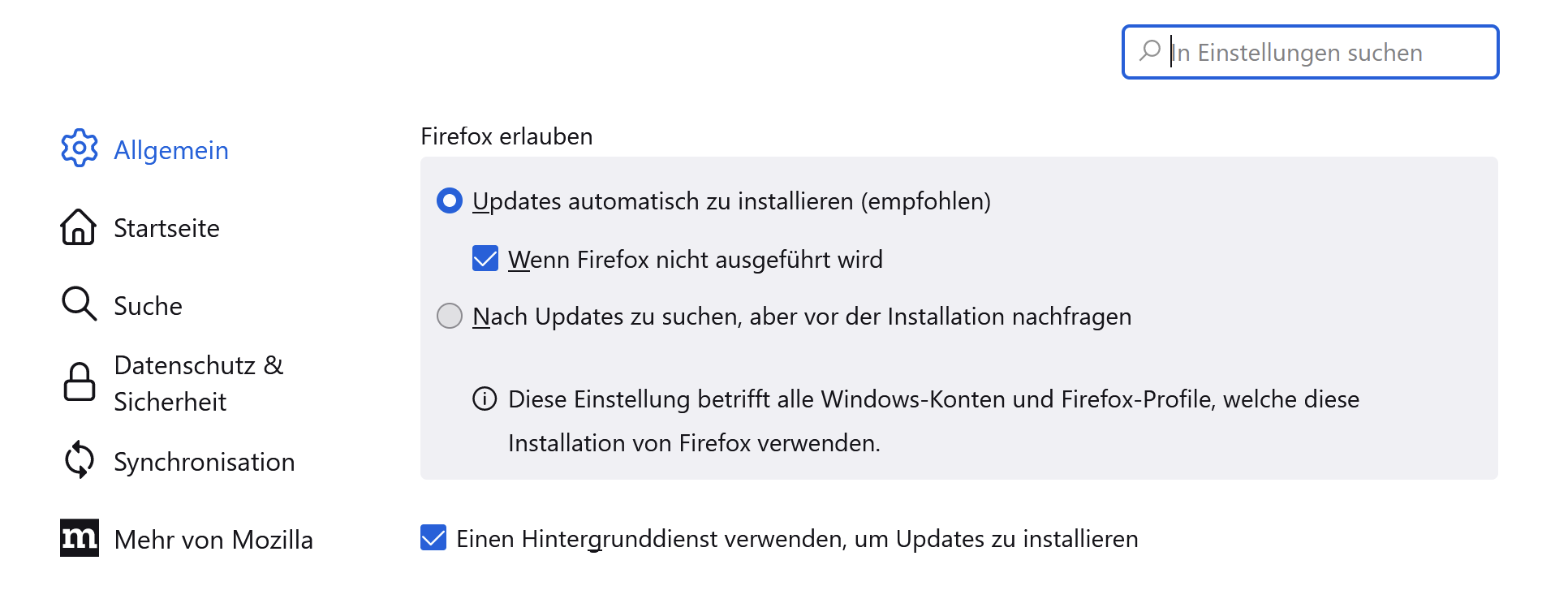
Task: Toggle the Hintergrunddienst checkbox
Action: click(x=433, y=538)
